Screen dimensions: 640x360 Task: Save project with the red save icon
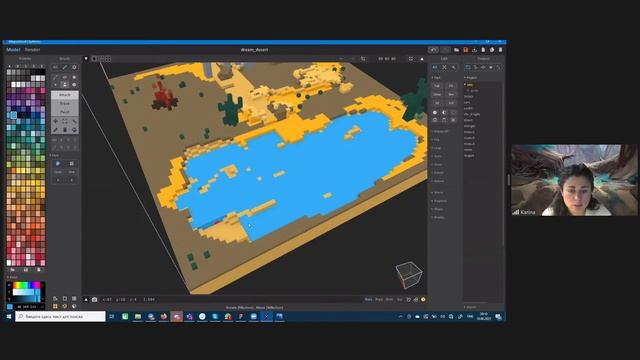click(x=465, y=50)
